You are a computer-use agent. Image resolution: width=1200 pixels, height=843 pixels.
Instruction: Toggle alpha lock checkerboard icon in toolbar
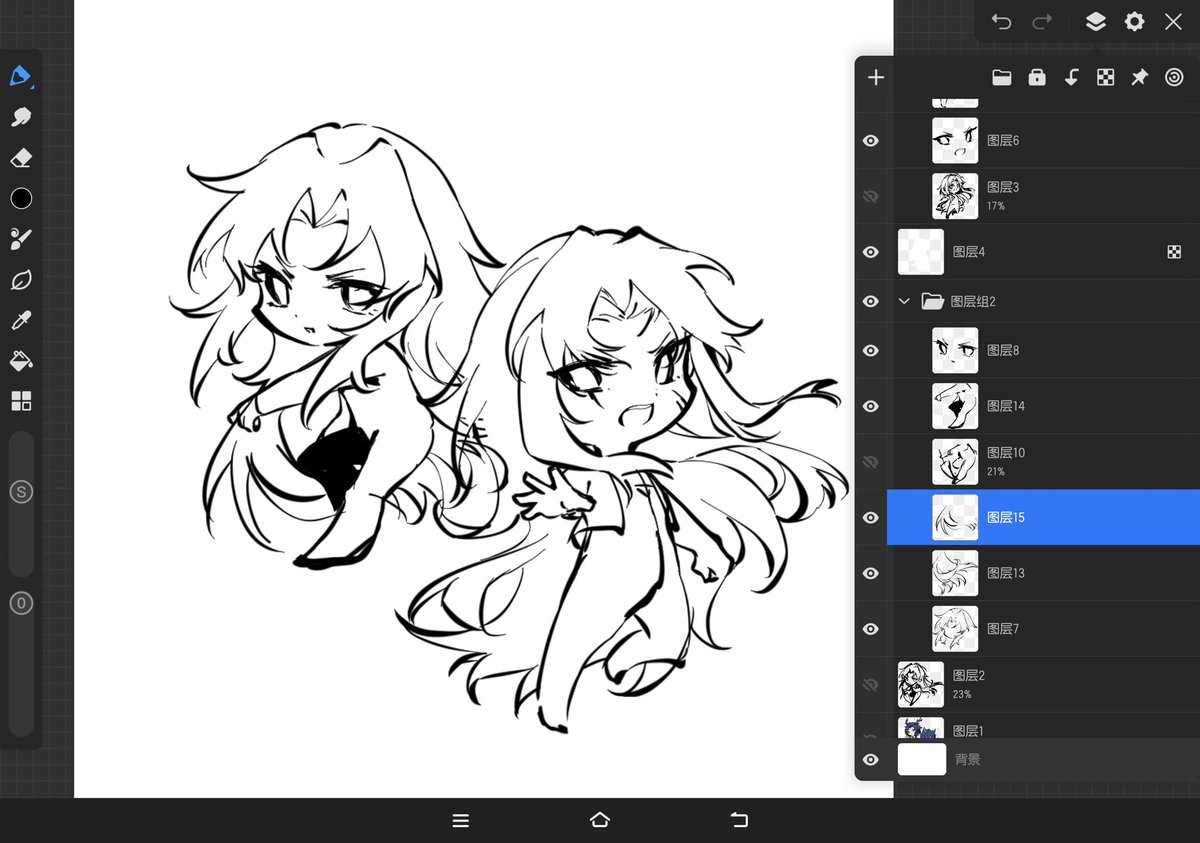pyautogui.click(x=1105, y=77)
